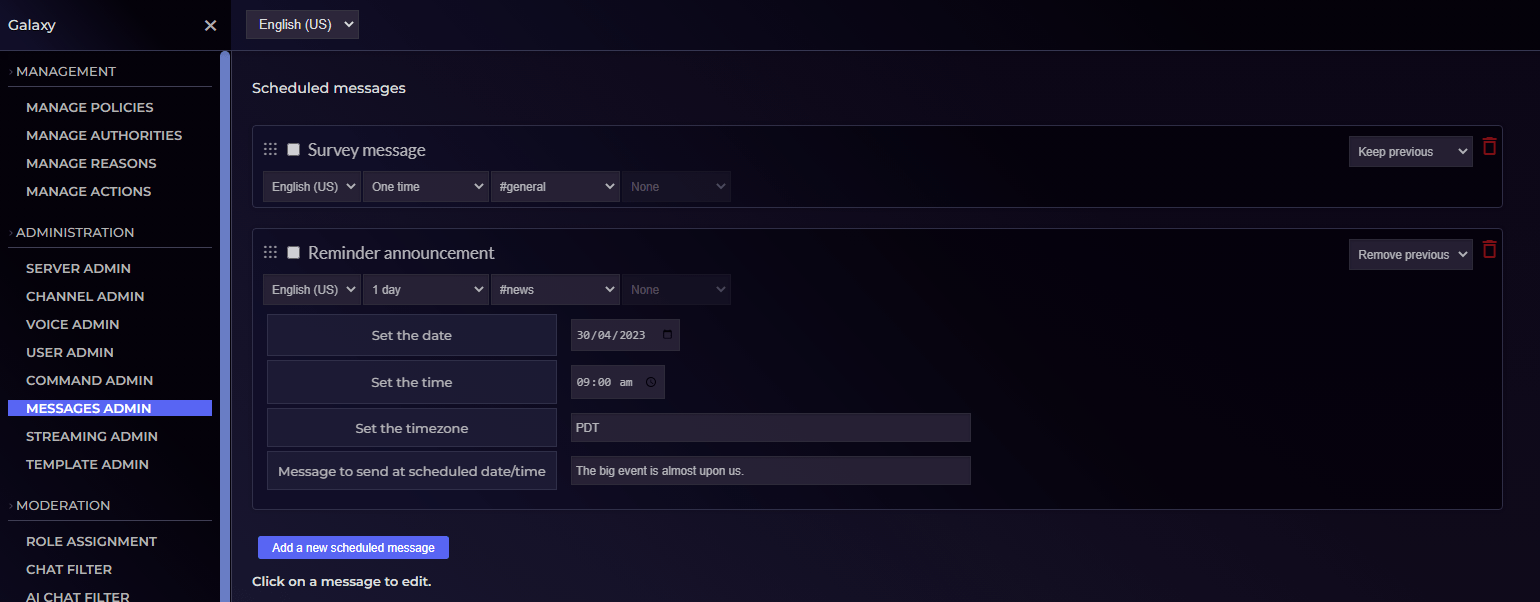Click Add a new scheduled message

pos(353,547)
